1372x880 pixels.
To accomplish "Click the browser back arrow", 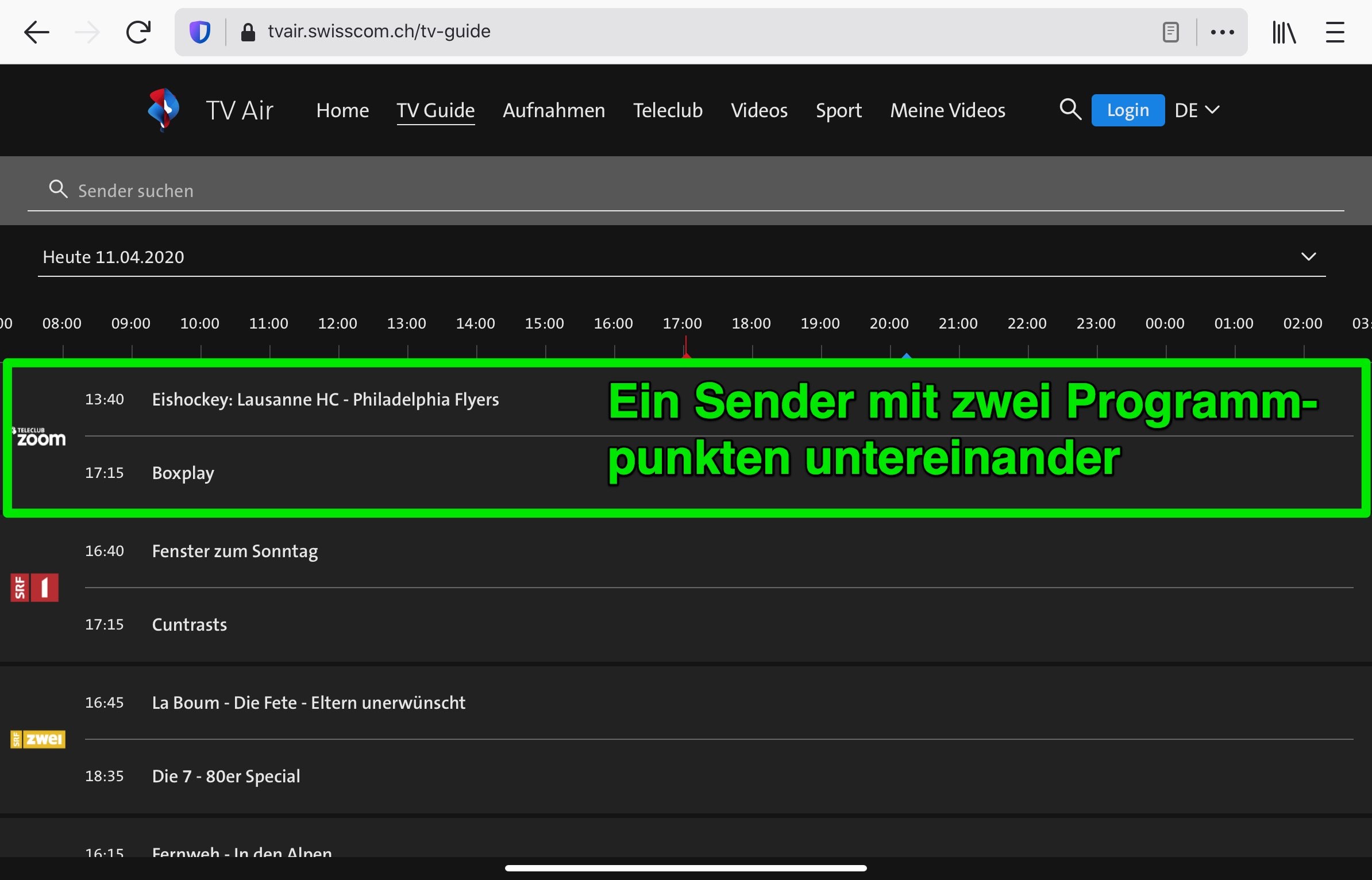I will 37,32.
